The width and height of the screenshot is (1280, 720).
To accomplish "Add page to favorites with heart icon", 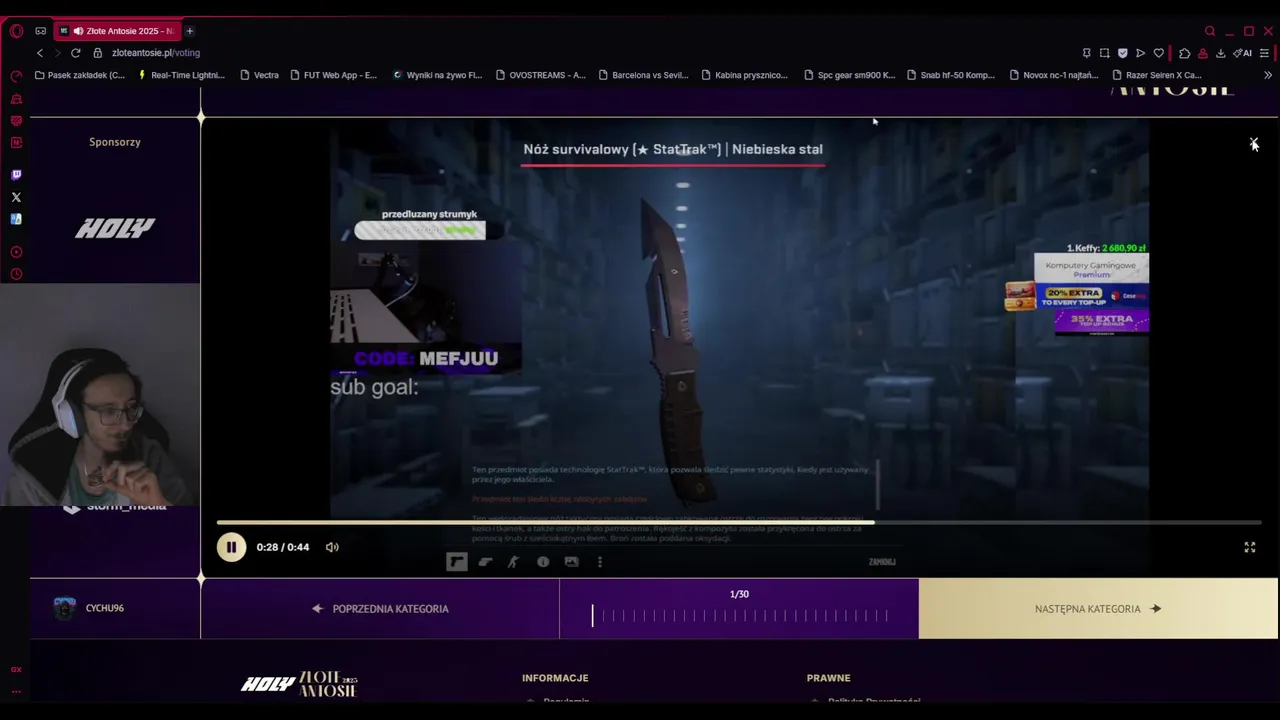I will pyautogui.click(x=1159, y=53).
